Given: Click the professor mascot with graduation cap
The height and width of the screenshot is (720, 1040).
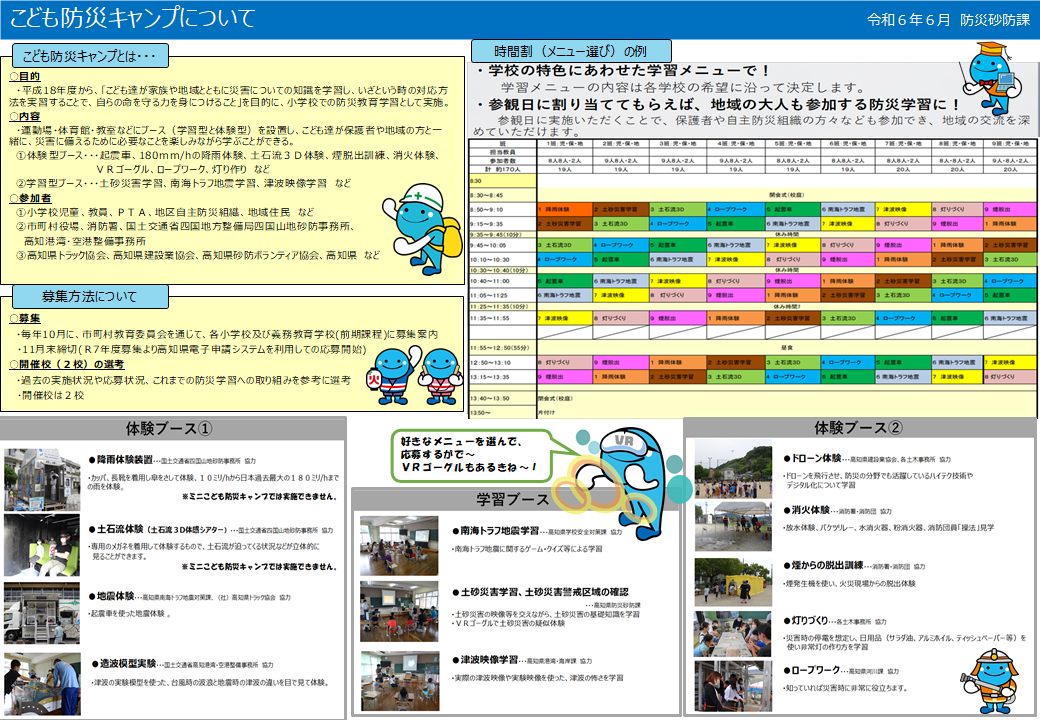Looking at the screenshot, I should tap(992, 78).
